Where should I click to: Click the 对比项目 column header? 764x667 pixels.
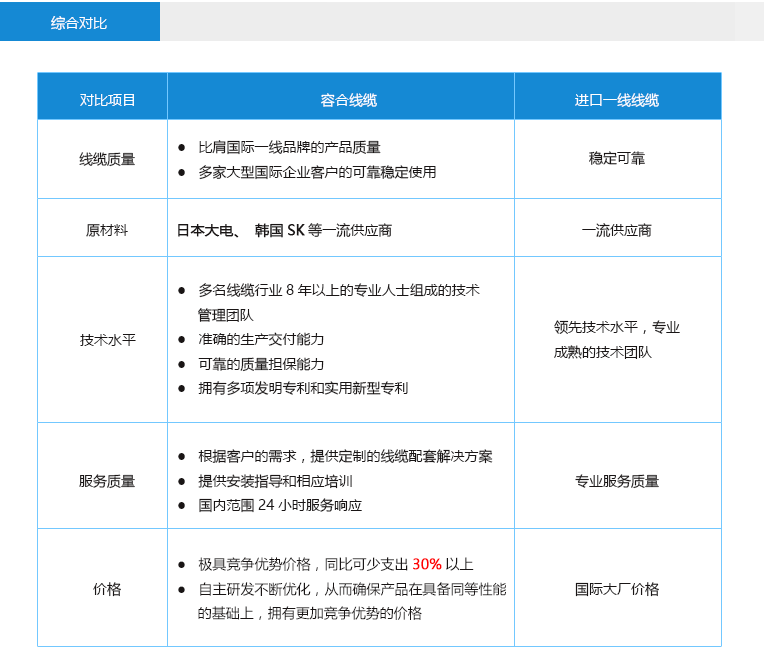click(x=107, y=100)
